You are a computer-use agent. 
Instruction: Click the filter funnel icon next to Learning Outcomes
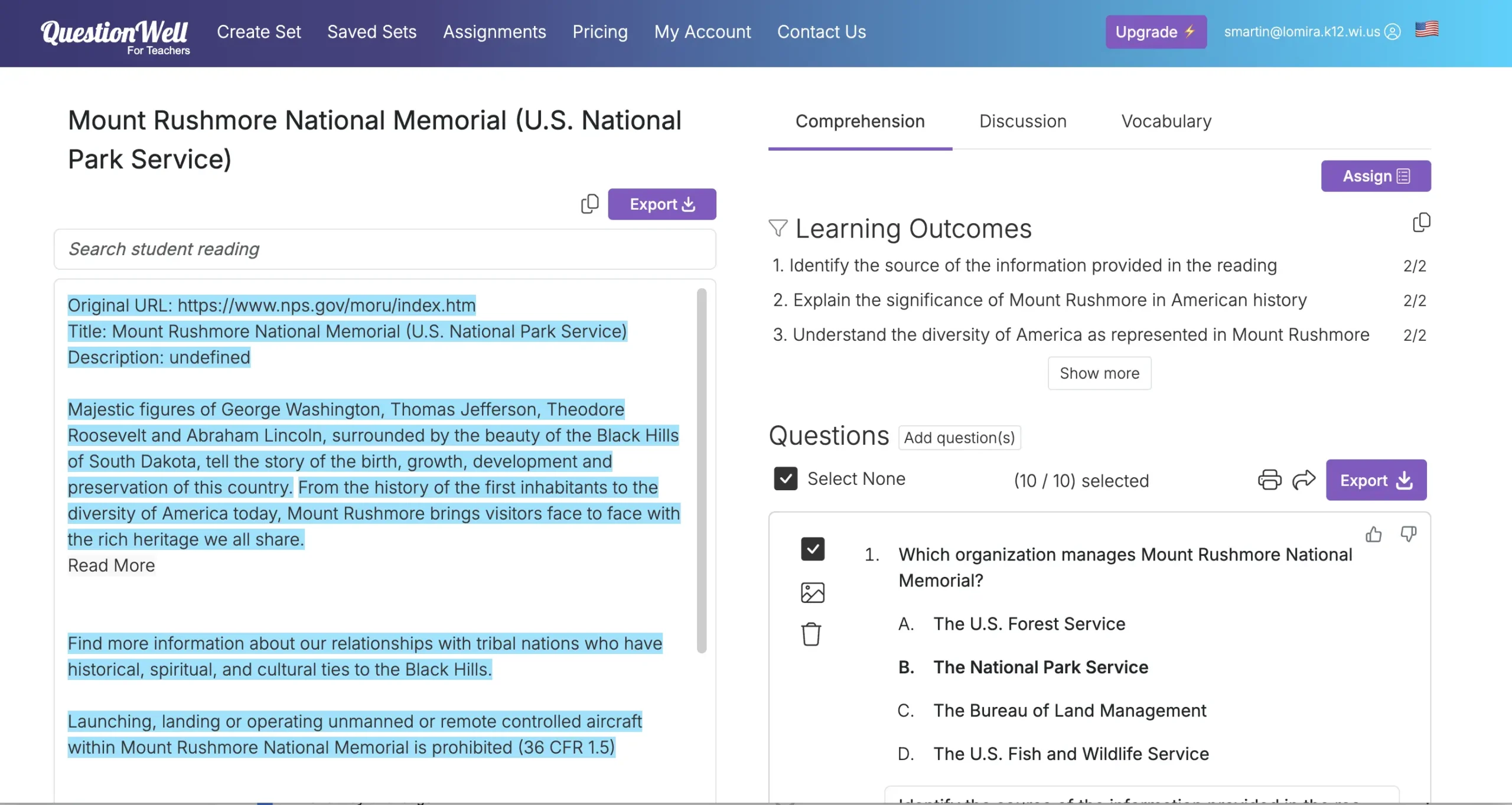[778, 228]
